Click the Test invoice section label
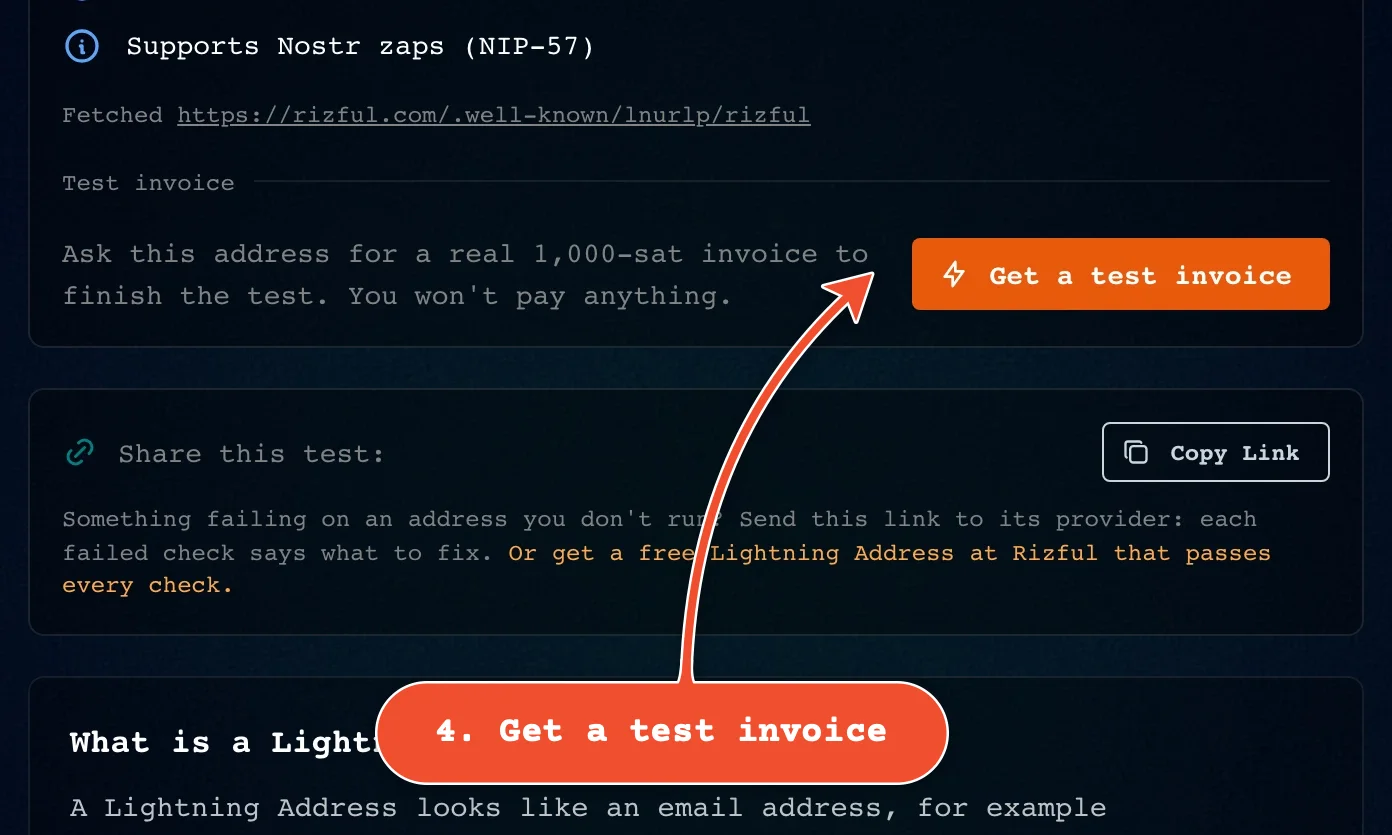Image resolution: width=1392 pixels, height=835 pixels. tap(148, 183)
